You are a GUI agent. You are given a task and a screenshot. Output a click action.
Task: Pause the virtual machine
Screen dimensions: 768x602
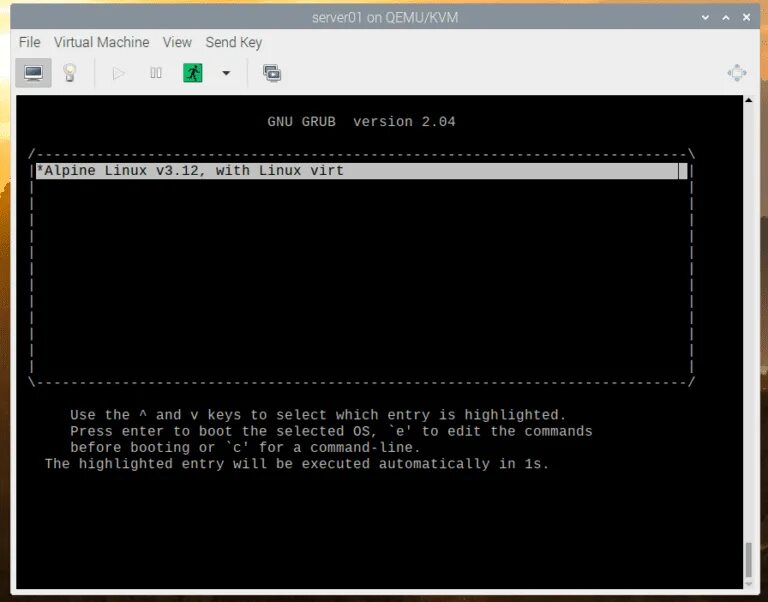click(x=156, y=73)
